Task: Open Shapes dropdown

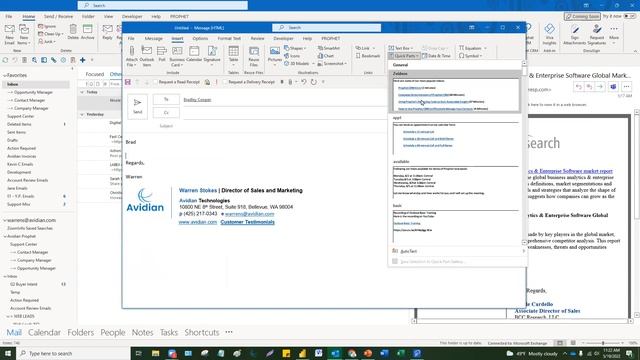Action: [x=295, y=48]
